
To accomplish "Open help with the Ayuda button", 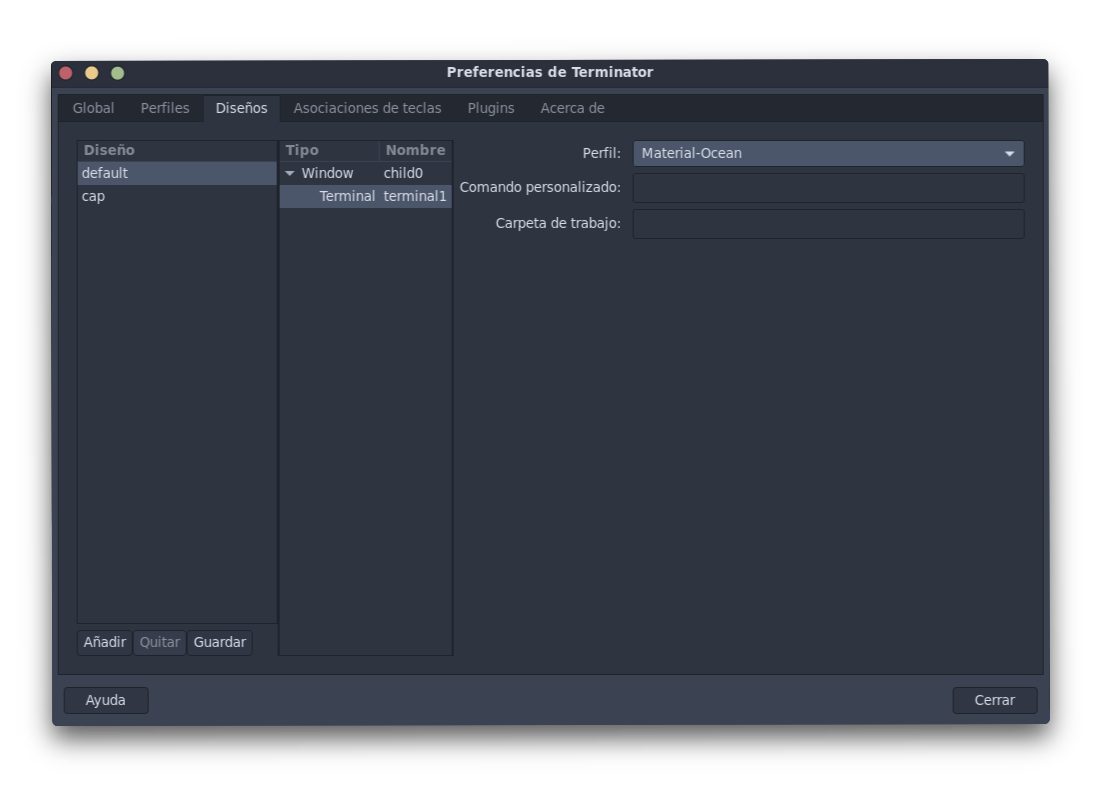I will 106,700.
